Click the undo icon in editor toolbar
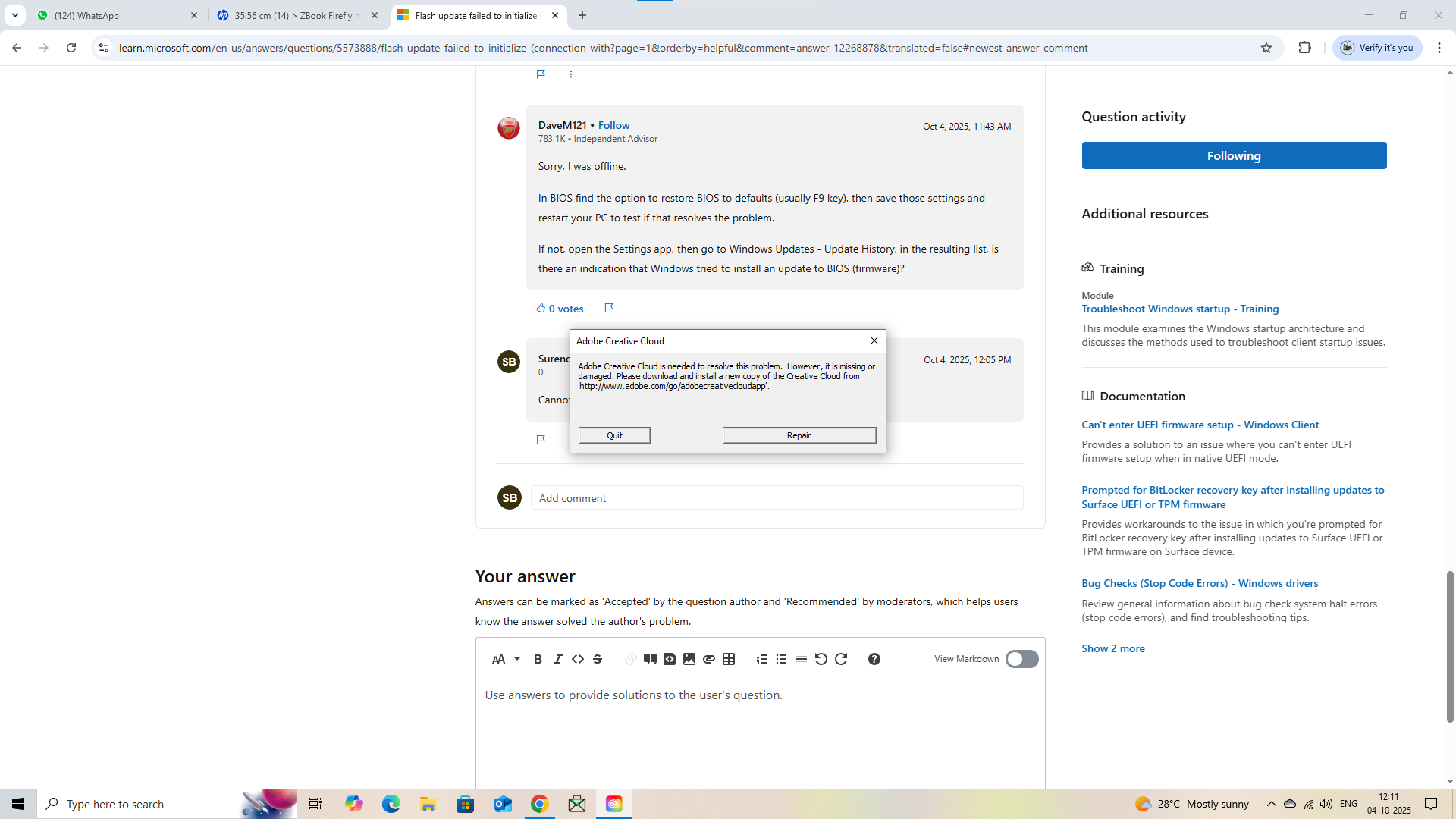The width and height of the screenshot is (1456, 819). click(821, 659)
